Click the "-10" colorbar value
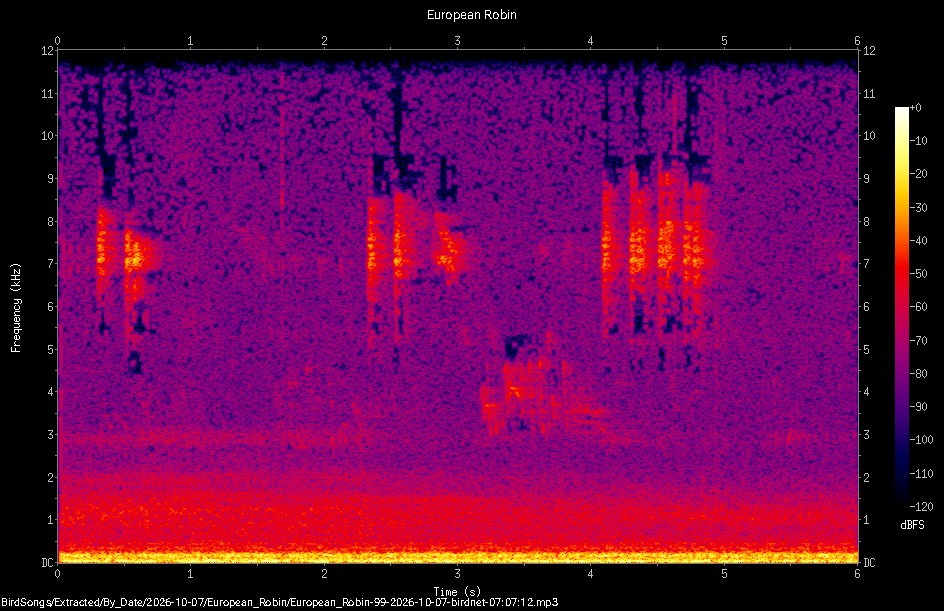The width and height of the screenshot is (944, 611). [x=919, y=141]
